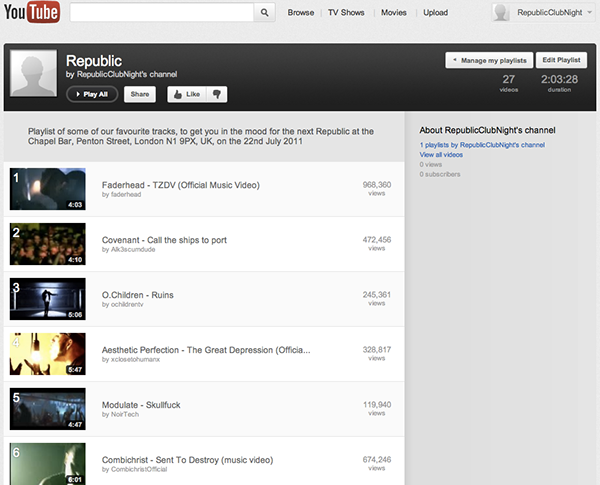600x485 pixels.
Task: Click title 'Modulate - Skullfuck'
Action: 141,405
